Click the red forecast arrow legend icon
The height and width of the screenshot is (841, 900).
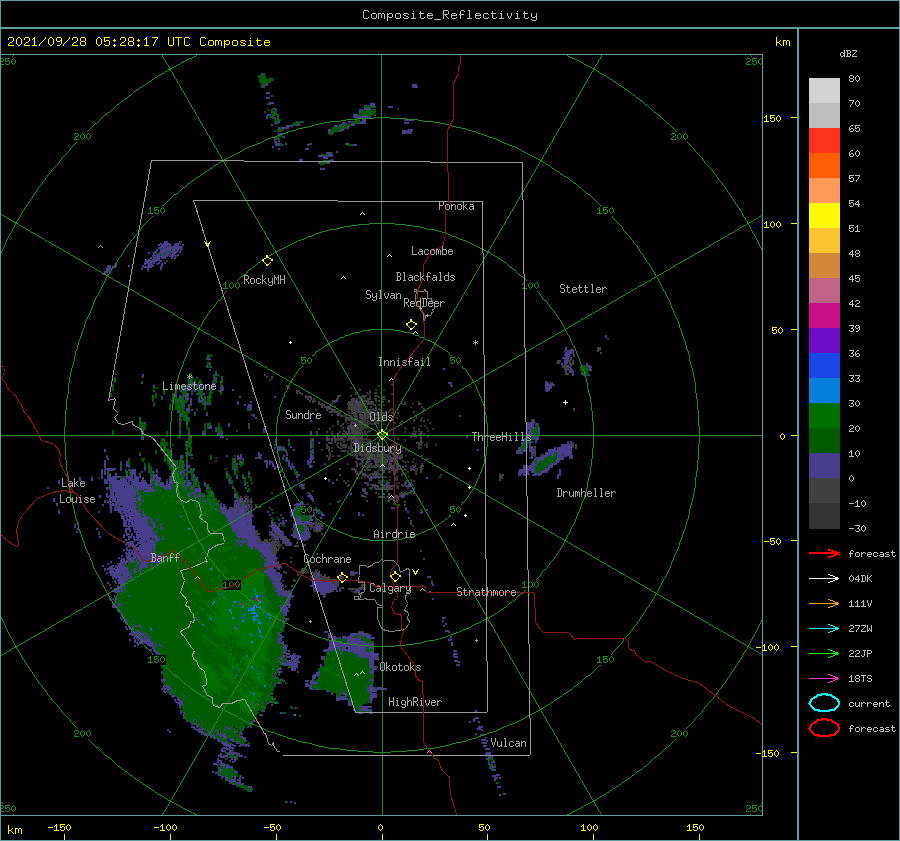point(824,553)
